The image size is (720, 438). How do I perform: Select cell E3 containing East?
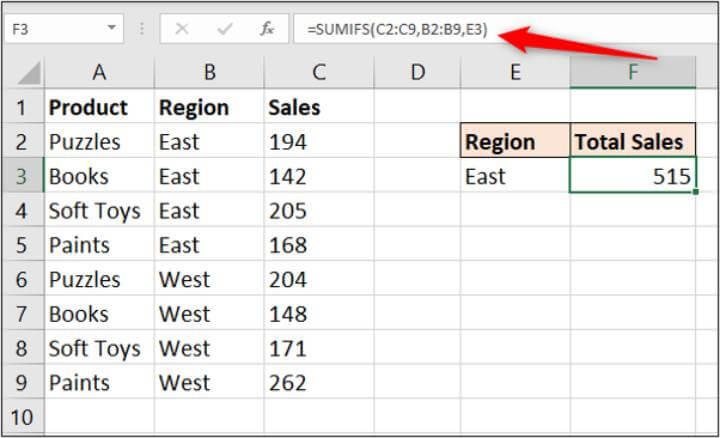(x=515, y=177)
